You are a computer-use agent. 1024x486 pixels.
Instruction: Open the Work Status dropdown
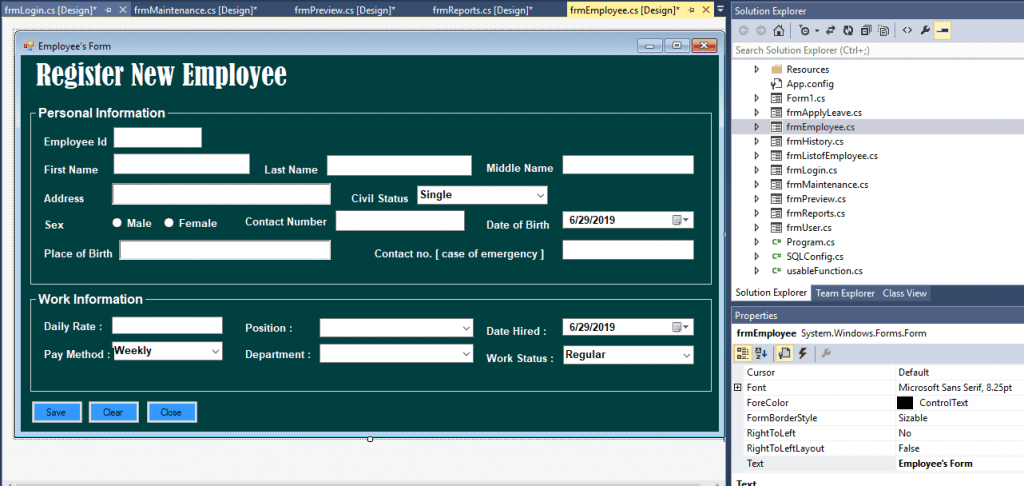click(686, 355)
